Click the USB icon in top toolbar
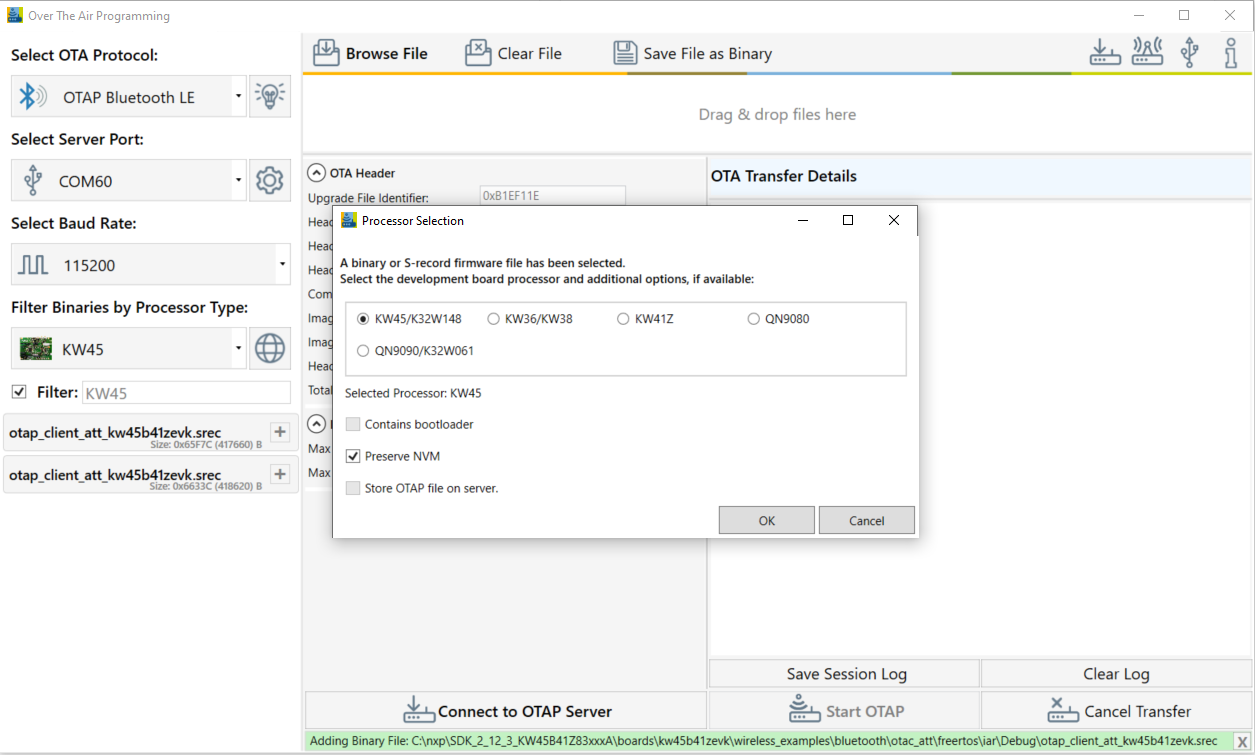Viewport: 1255px width, 755px height. [1189, 53]
